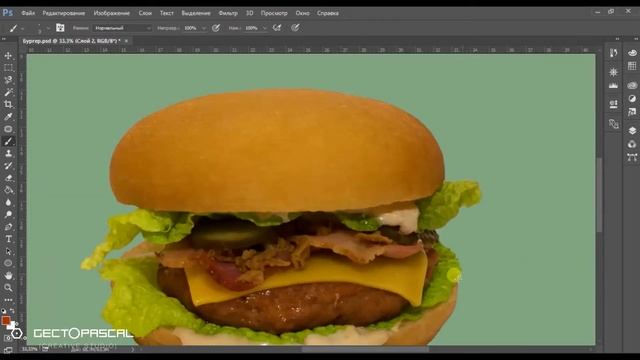Open the Текст menu
This screenshot has height=360, width=640.
point(167,13)
